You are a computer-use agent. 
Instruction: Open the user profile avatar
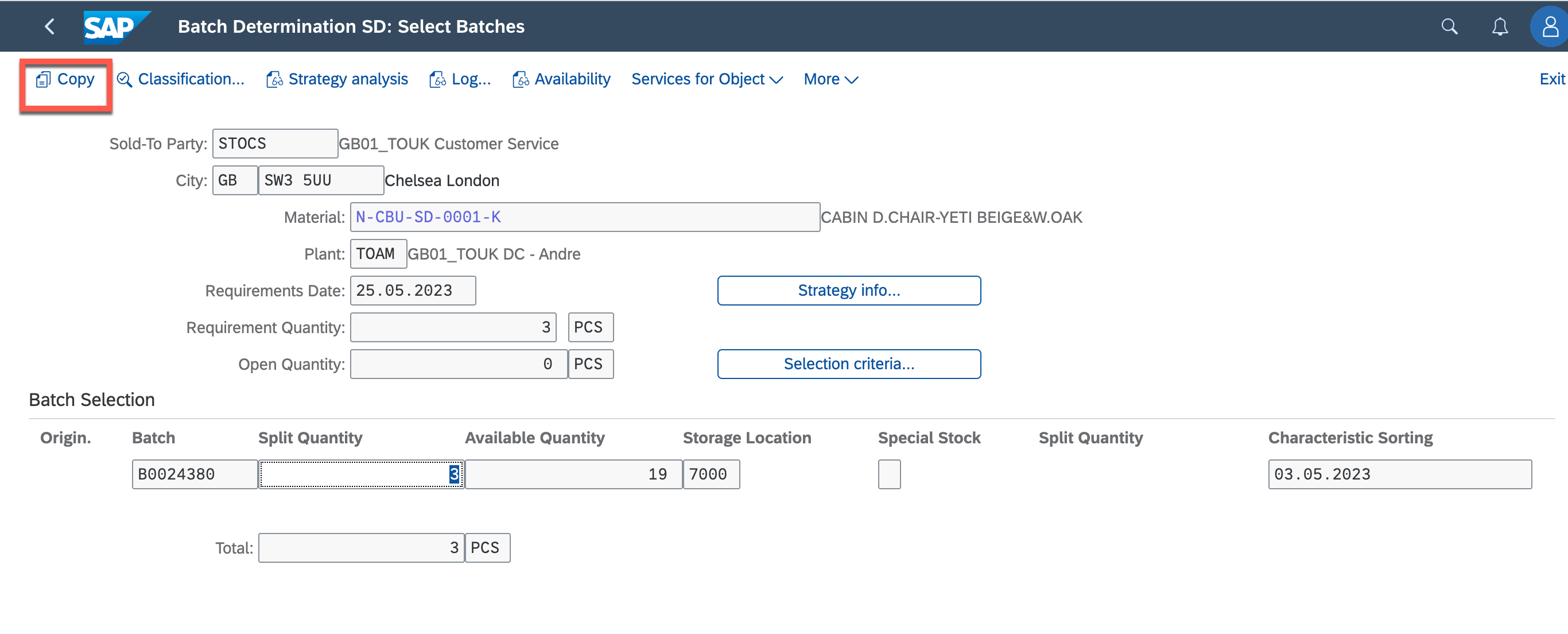(x=1549, y=26)
